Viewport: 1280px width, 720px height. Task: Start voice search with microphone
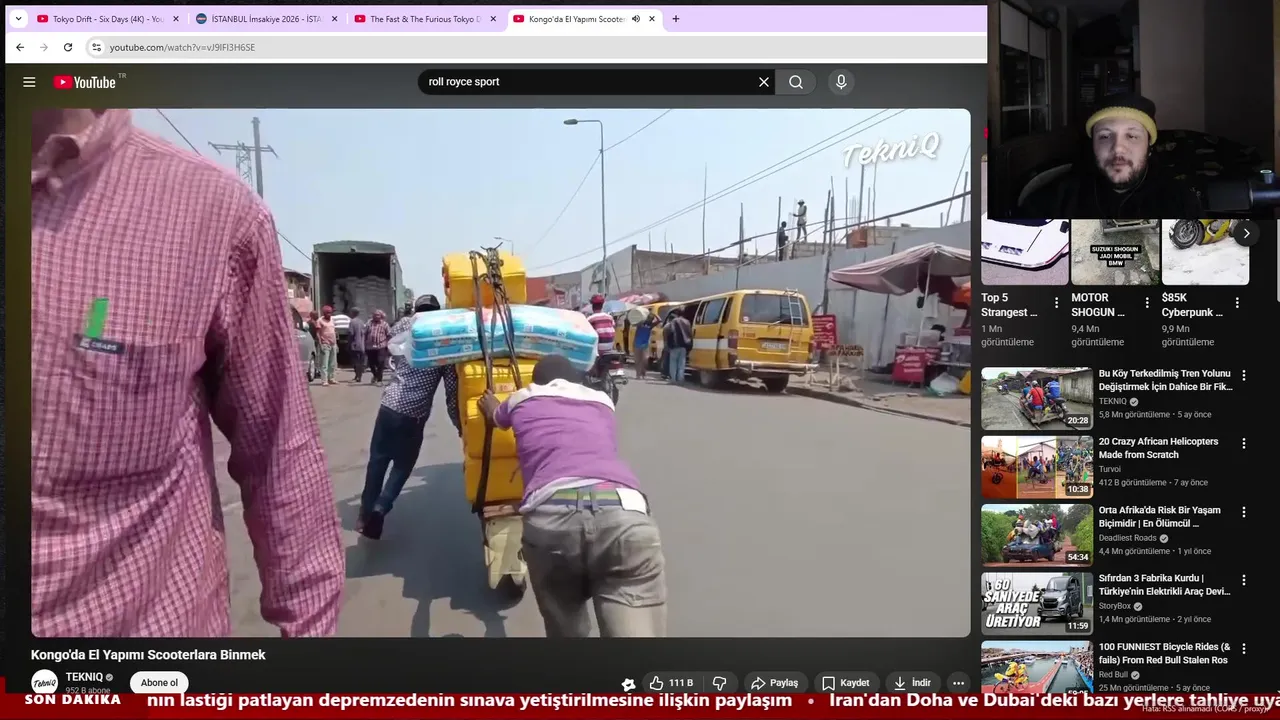(841, 82)
